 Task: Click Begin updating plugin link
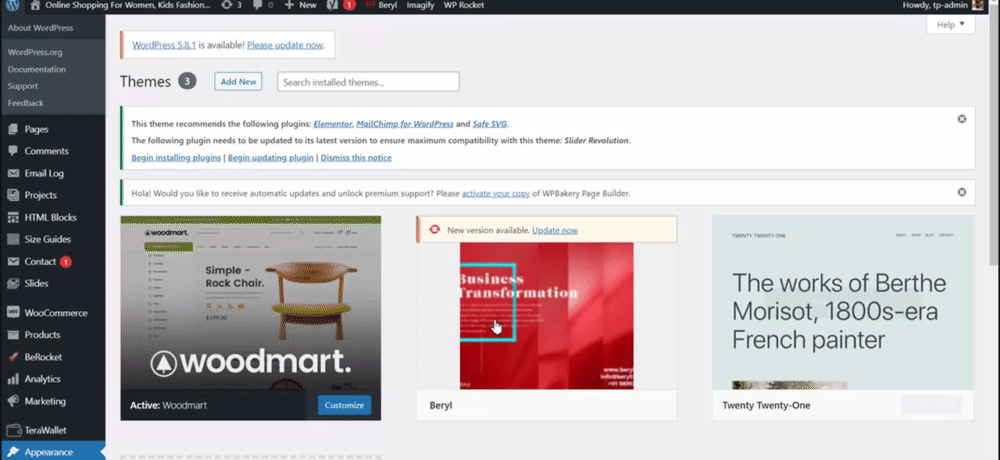pyautogui.click(x=270, y=158)
